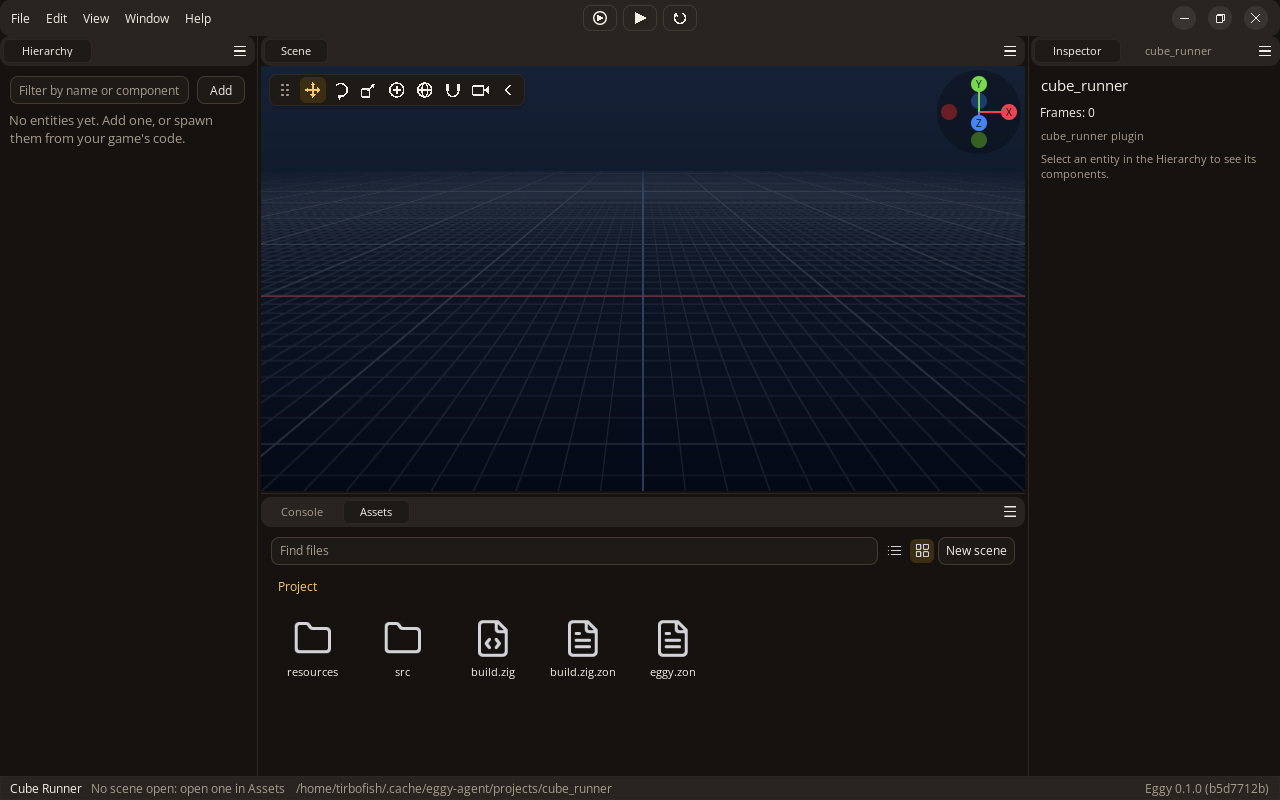Screen dimensions: 1280x800
Task: Open the Inspector panel options menu
Action: click(1265, 51)
